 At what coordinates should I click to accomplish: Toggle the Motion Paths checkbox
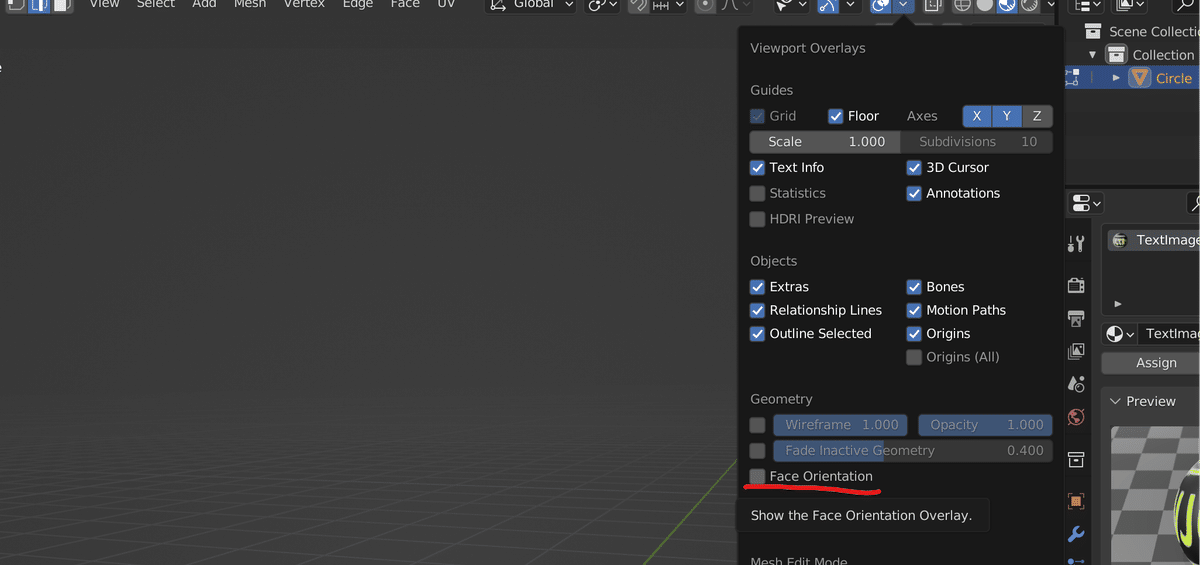click(914, 310)
